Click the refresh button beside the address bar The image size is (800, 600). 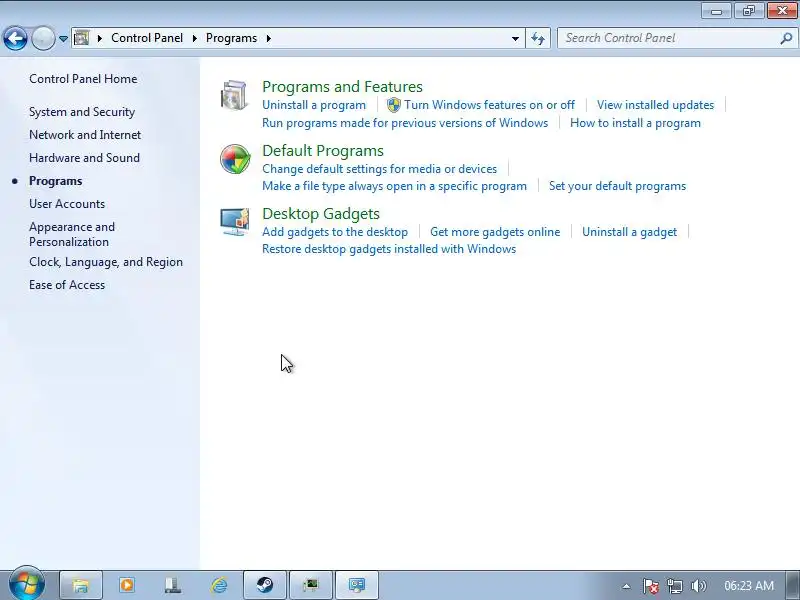point(538,38)
